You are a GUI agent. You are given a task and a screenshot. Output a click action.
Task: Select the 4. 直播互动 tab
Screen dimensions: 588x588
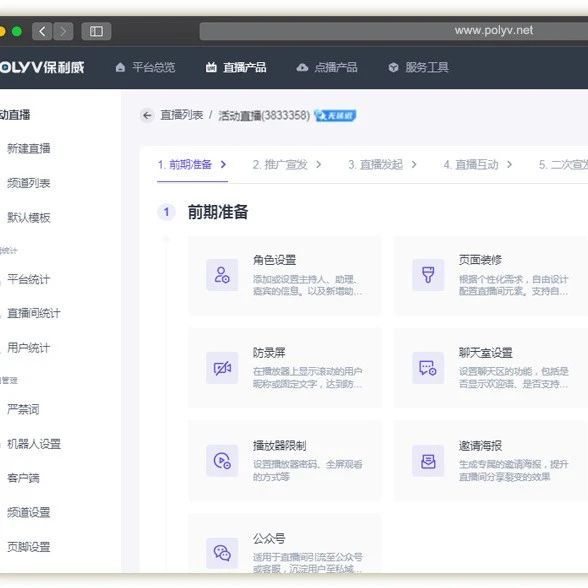471,165
